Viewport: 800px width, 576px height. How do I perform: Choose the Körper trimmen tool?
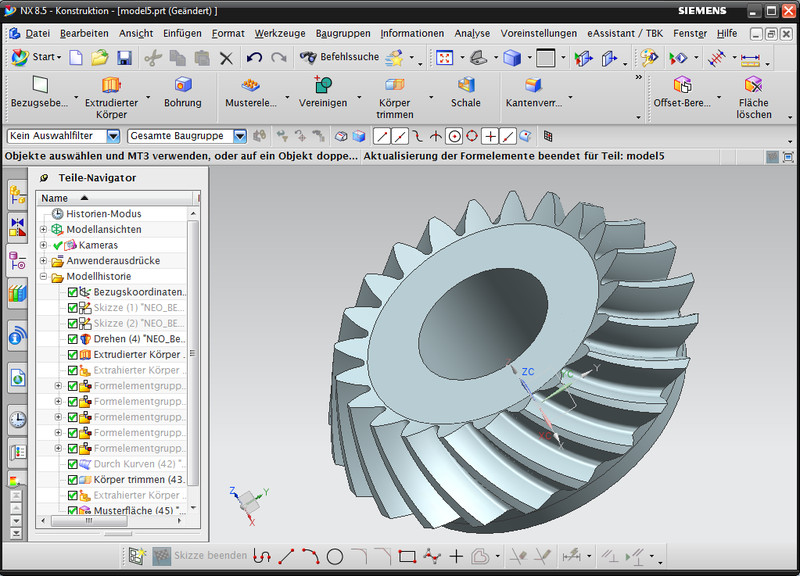(x=395, y=85)
